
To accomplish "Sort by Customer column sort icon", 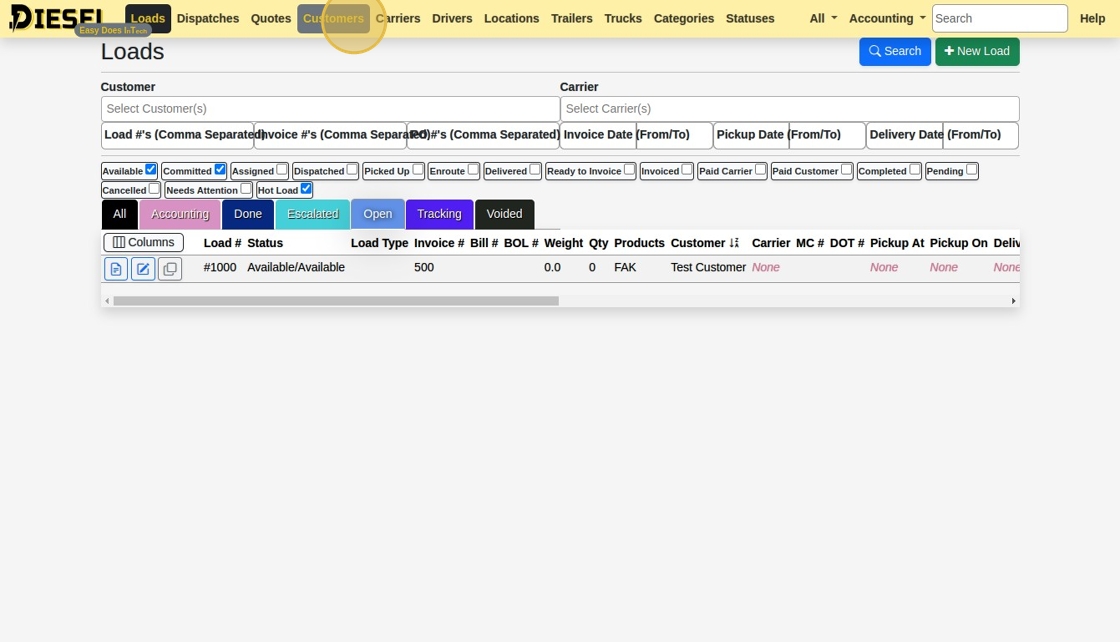I will pos(734,243).
